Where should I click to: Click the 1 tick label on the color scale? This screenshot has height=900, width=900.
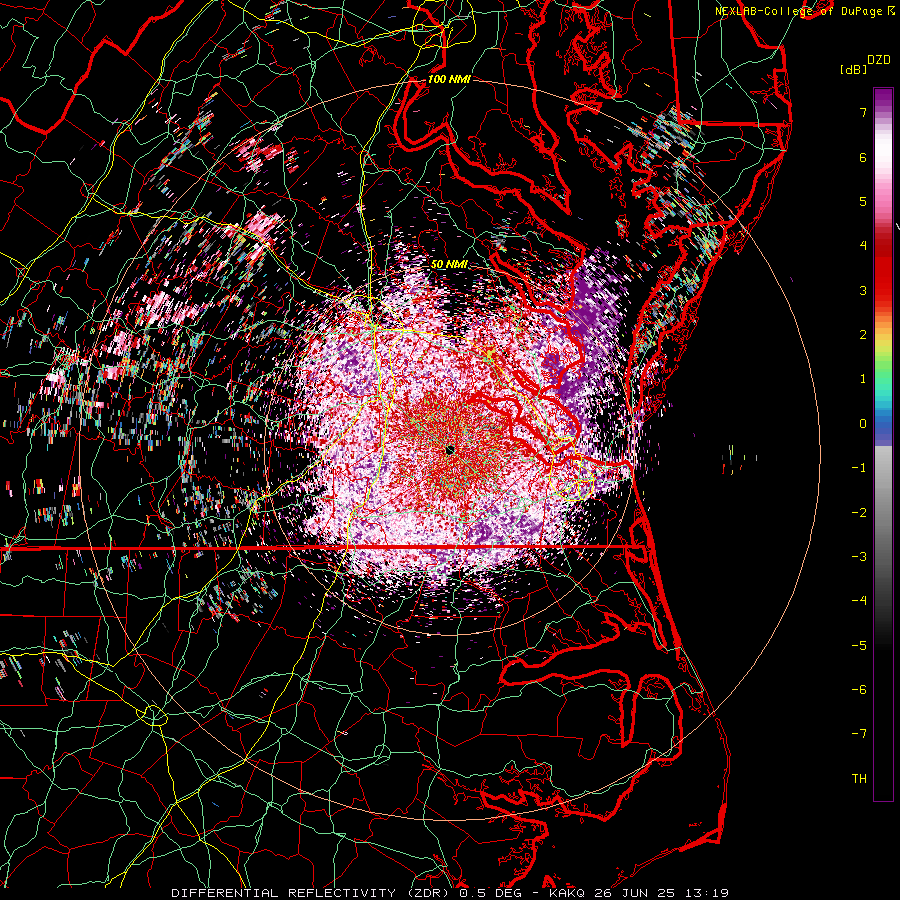(x=863, y=379)
